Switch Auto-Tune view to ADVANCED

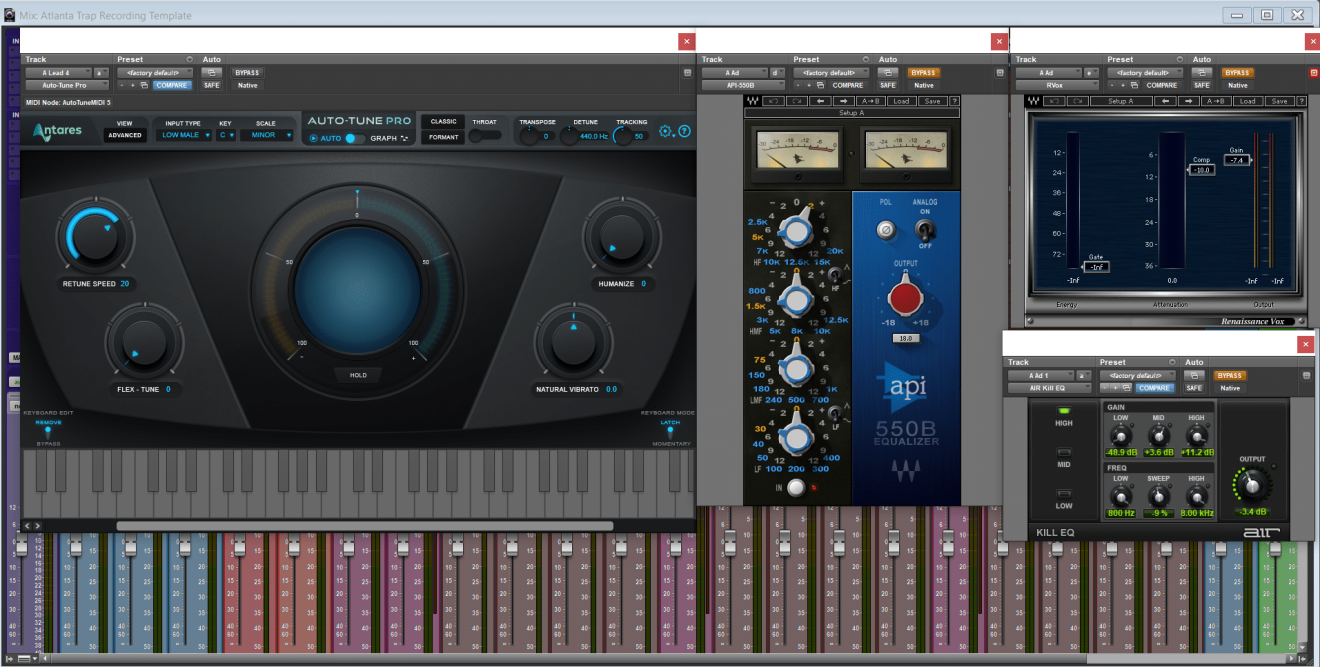[125, 135]
